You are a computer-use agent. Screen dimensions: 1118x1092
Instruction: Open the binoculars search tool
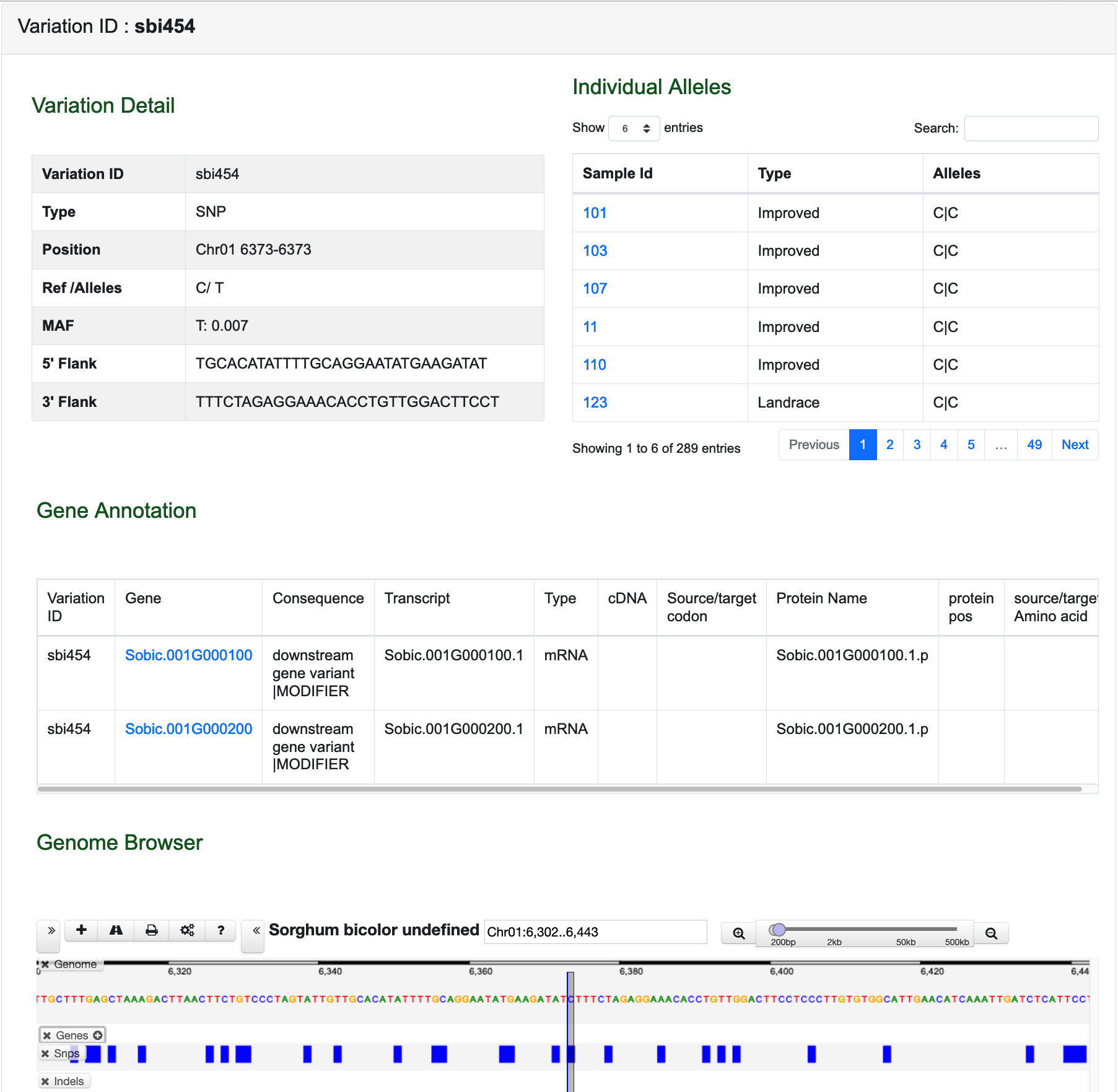116,930
